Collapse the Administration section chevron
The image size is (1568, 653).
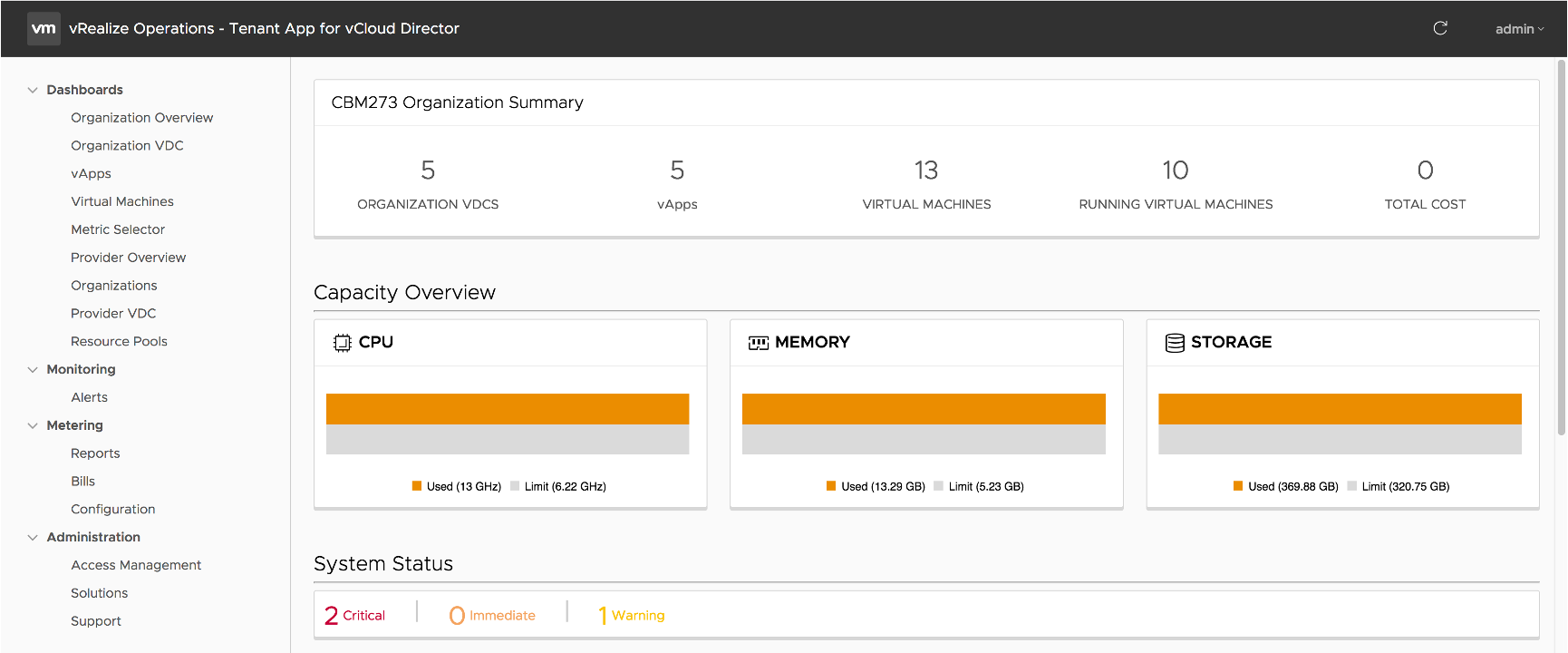pos(33,537)
